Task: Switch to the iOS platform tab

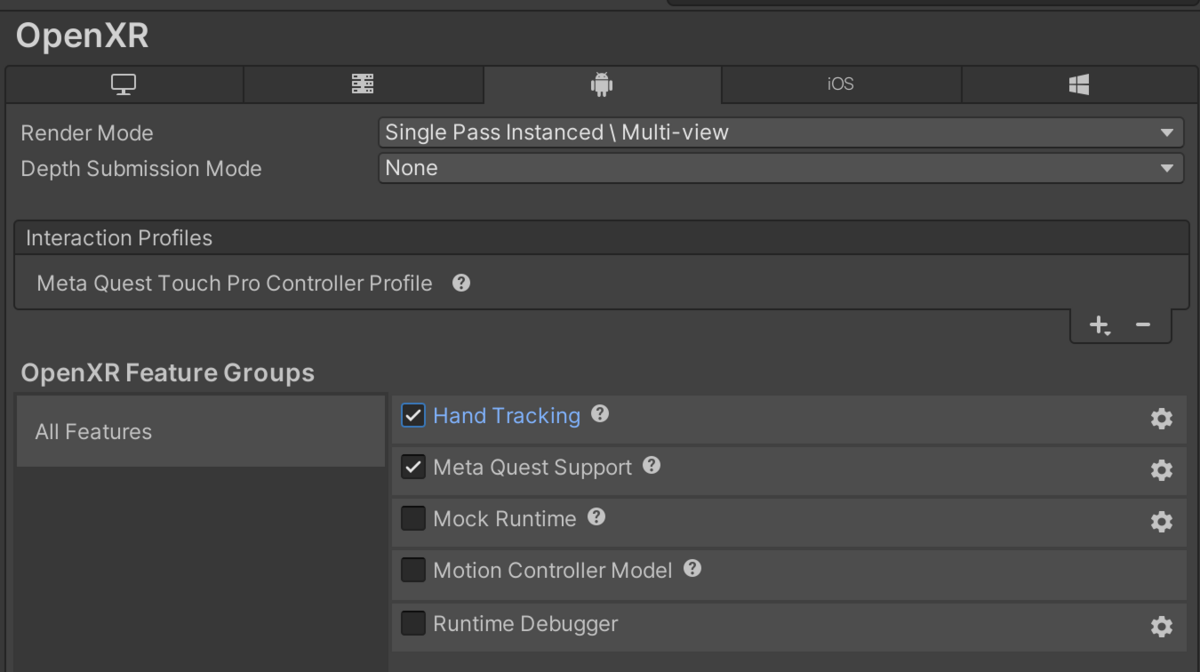Action: point(841,85)
